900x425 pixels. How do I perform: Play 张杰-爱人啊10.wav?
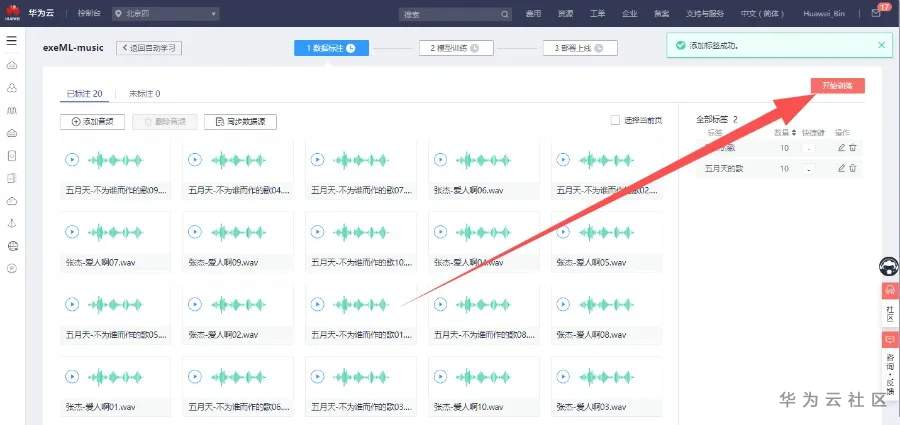point(440,377)
